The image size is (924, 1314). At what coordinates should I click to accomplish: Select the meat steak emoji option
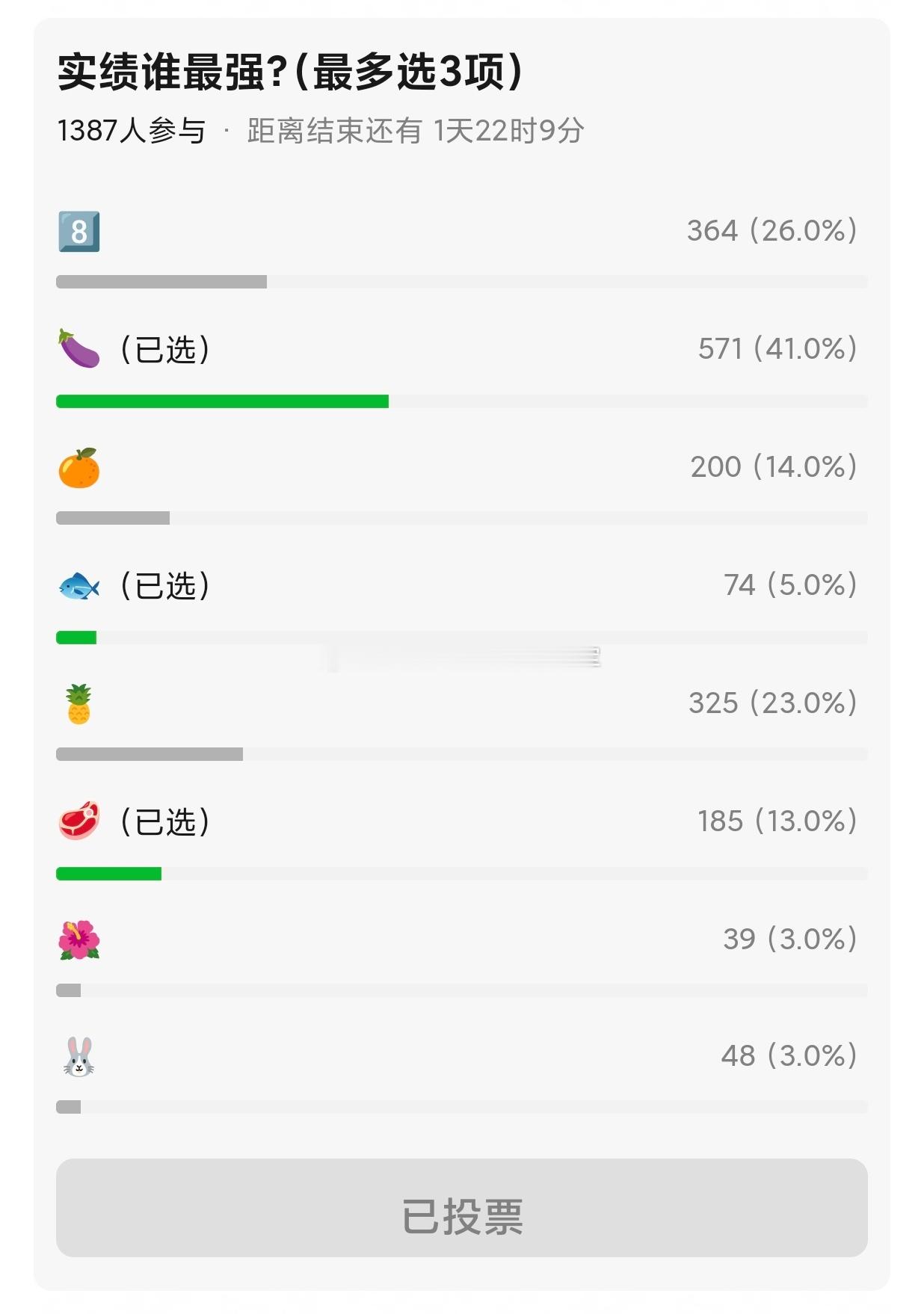click(78, 821)
